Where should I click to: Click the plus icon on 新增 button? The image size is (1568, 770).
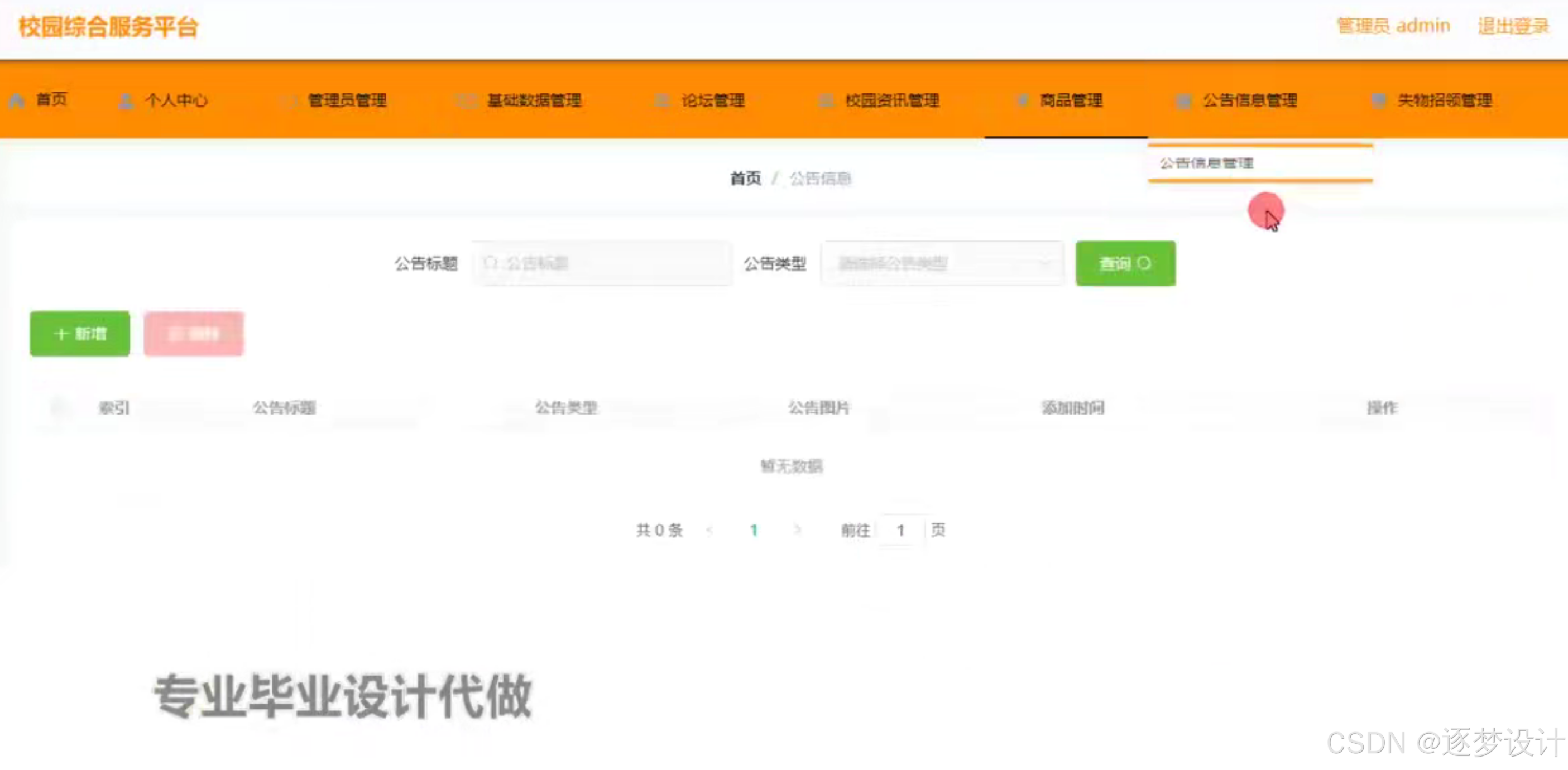click(x=61, y=334)
